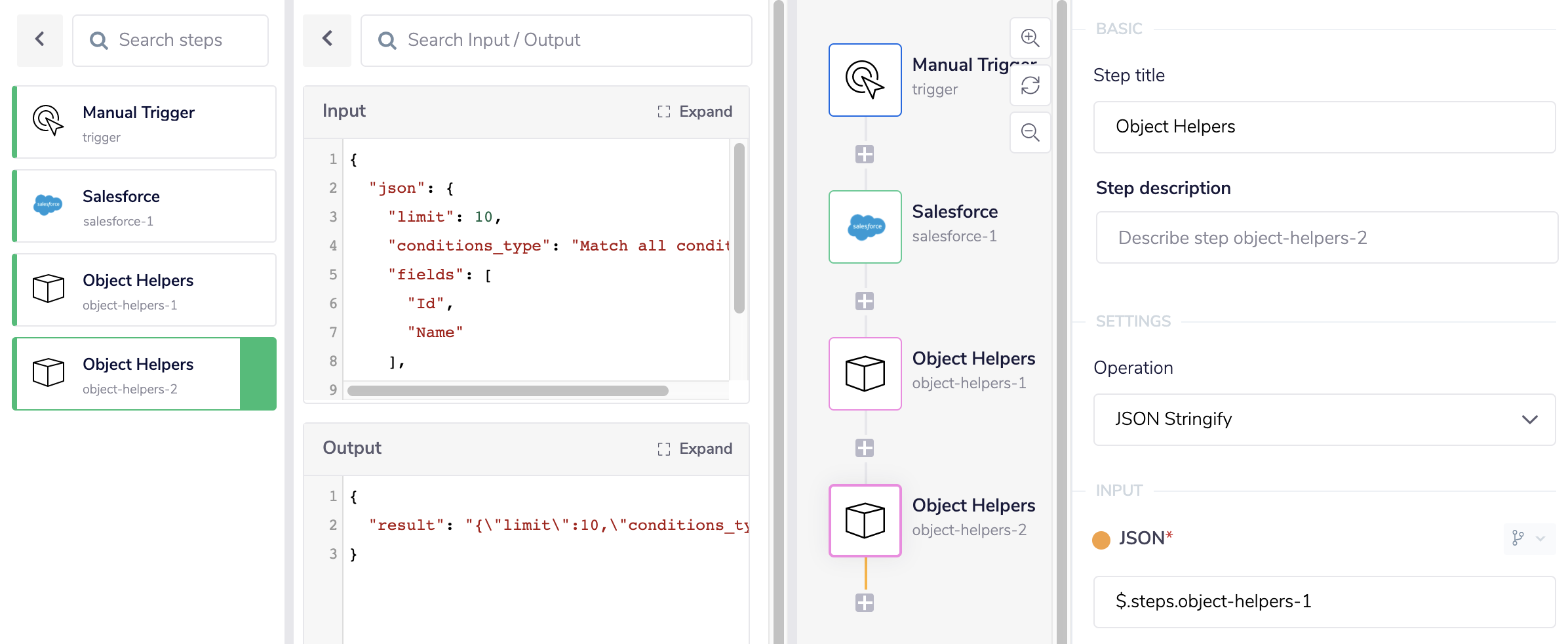Open the data mapping selector beside JSON input
Image resolution: width=1568 pixels, height=644 pixels.
point(1516,539)
